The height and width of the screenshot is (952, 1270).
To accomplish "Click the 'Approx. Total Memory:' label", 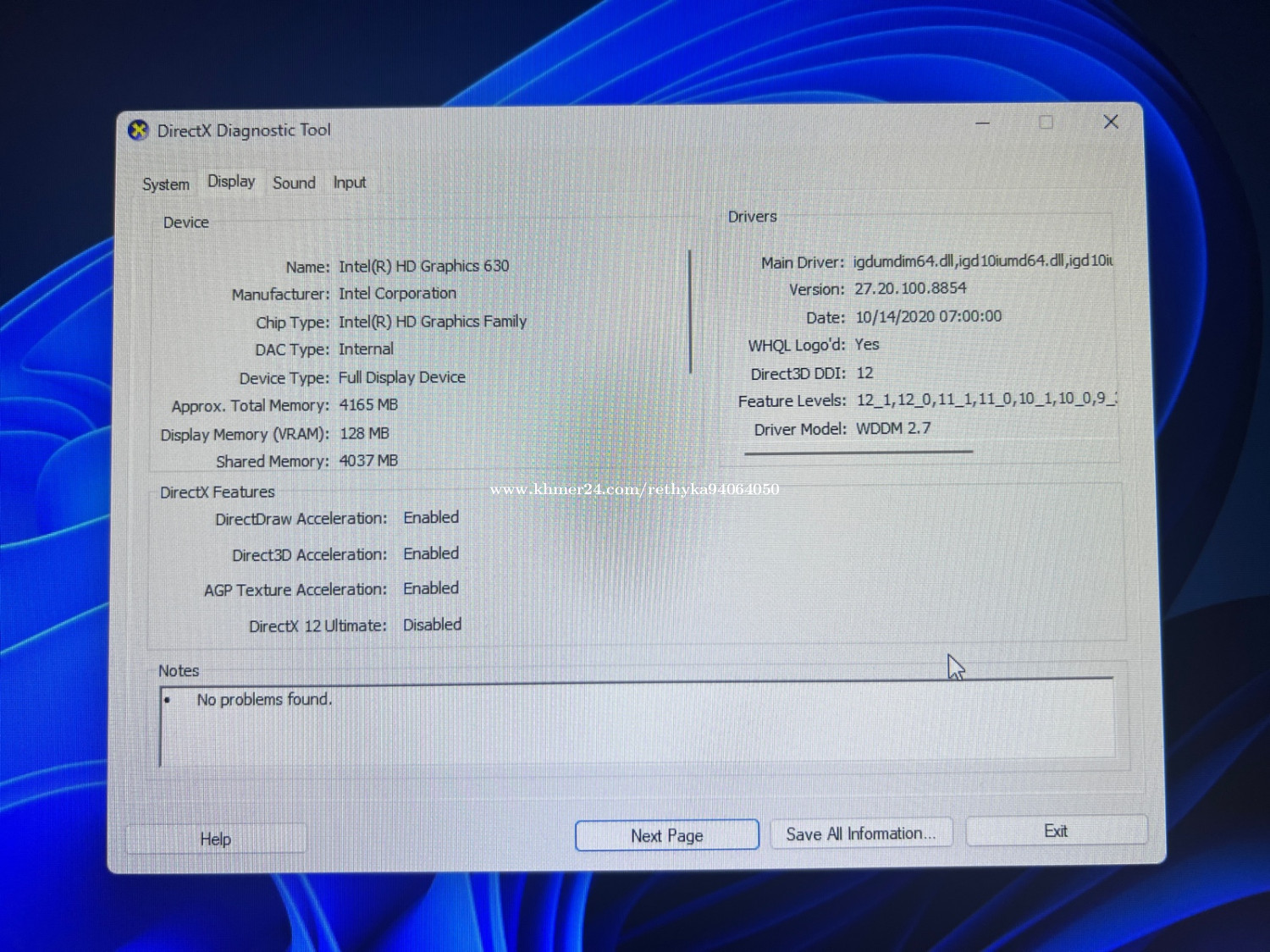I will pos(251,406).
